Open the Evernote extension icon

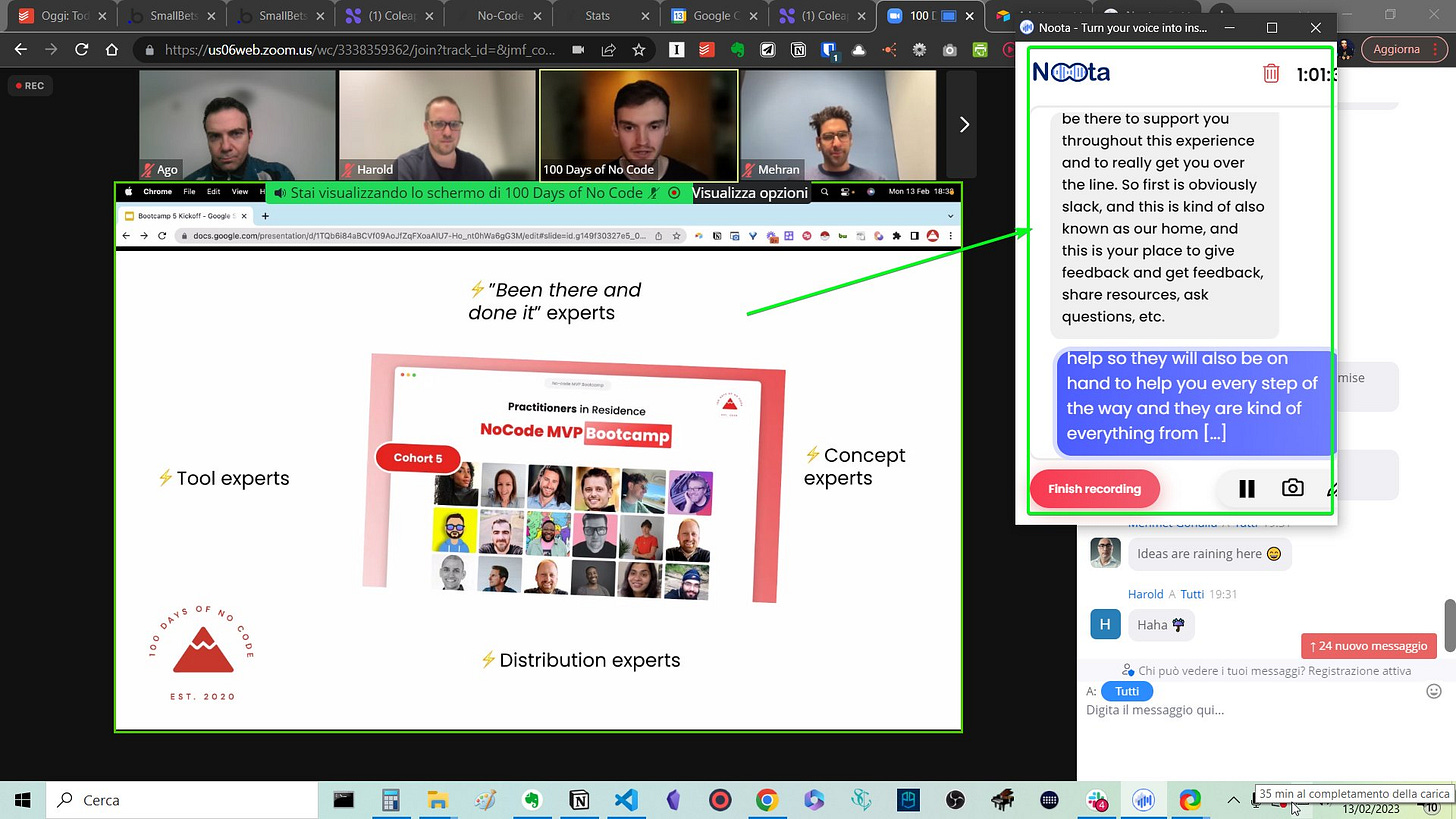point(737,50)
